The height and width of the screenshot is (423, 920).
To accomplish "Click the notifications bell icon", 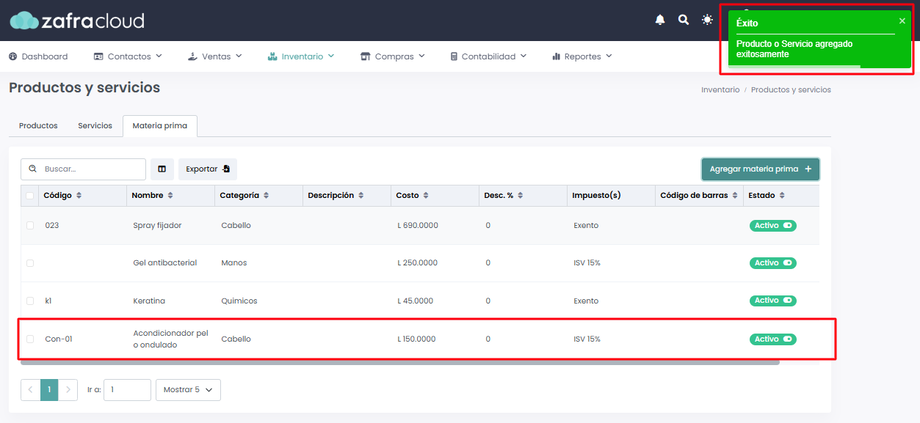I will tap(660, 20).
